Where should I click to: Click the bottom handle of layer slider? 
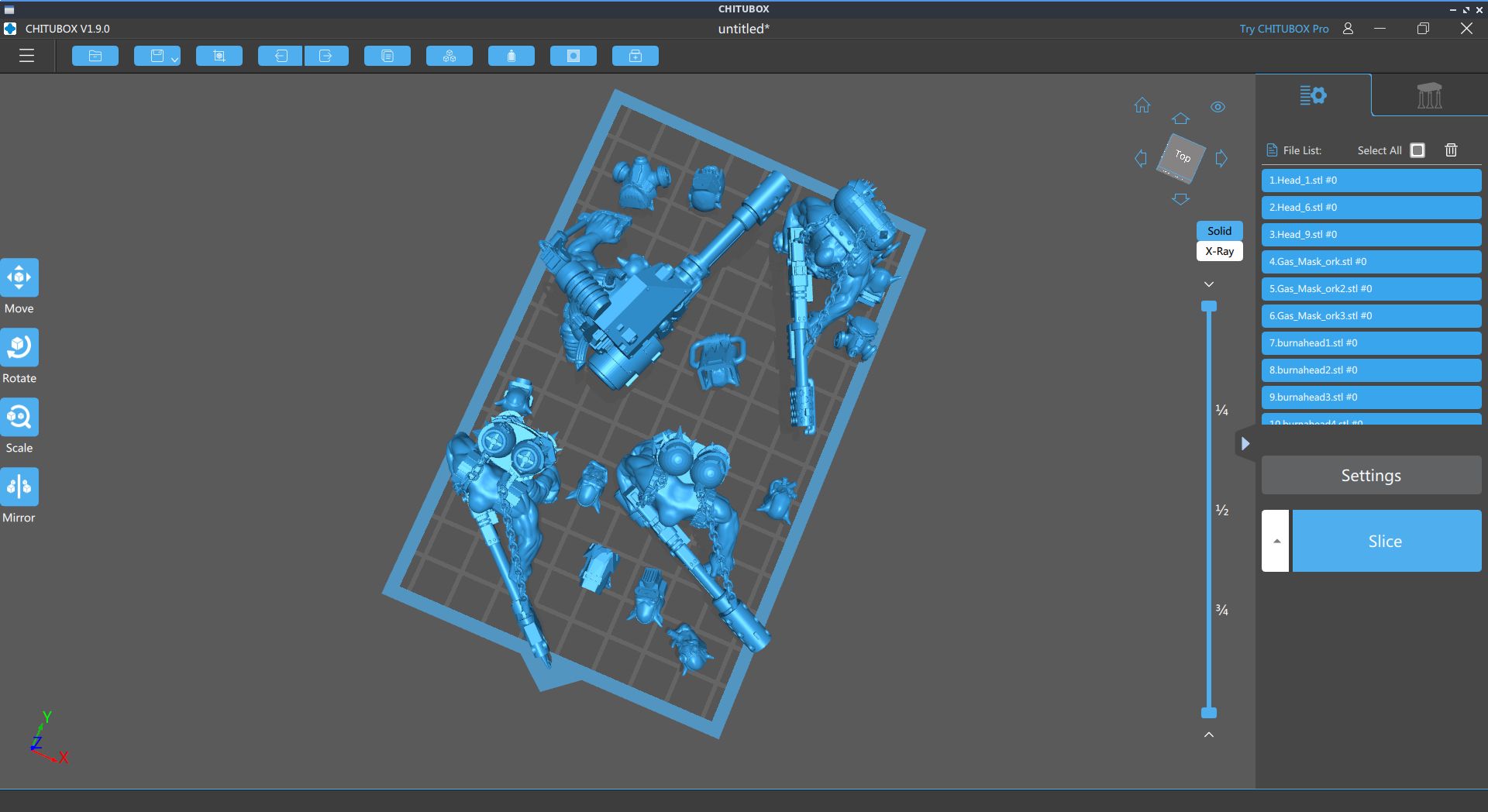pyautogui.click(x=1209, y=713)
